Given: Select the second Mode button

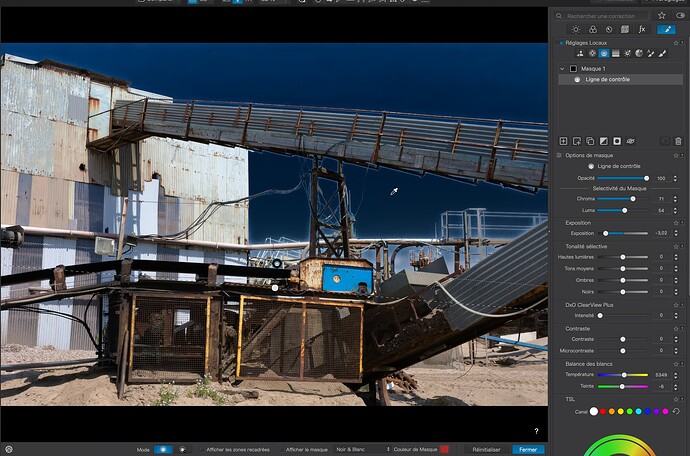Looking at the screenshot, I should (x=183, y=449).
